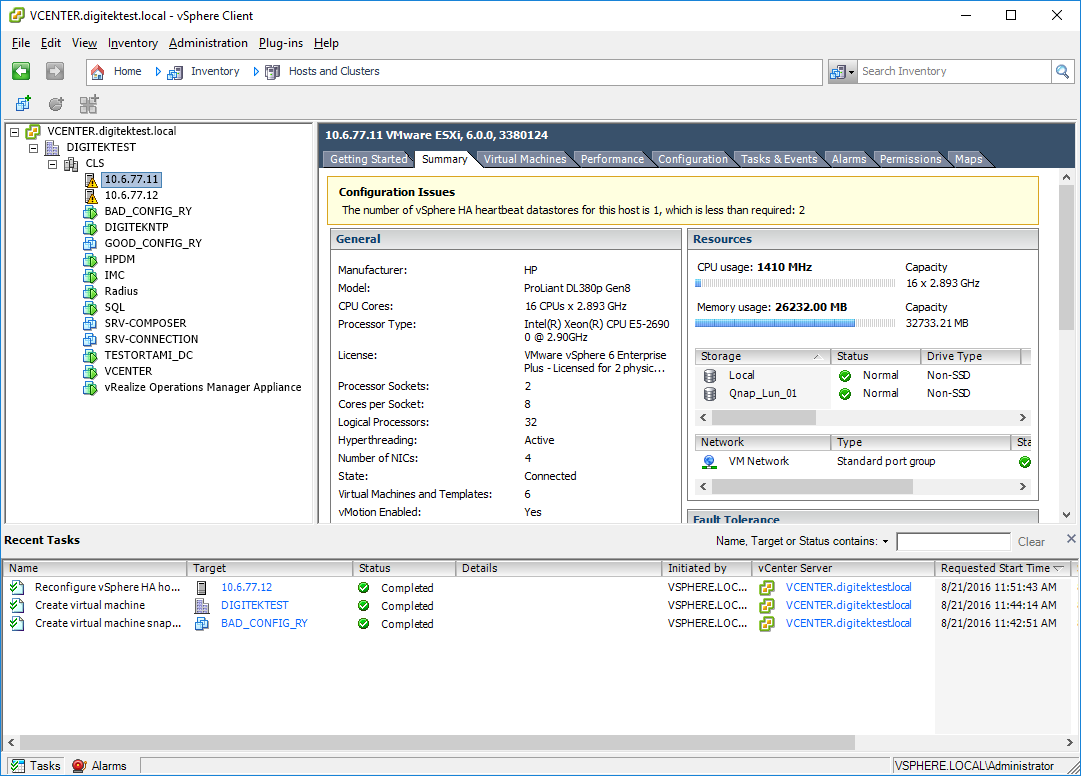Click the green Completed status icon for Create virtual machine
1081x776 pixels.
(x=363, y=606)
